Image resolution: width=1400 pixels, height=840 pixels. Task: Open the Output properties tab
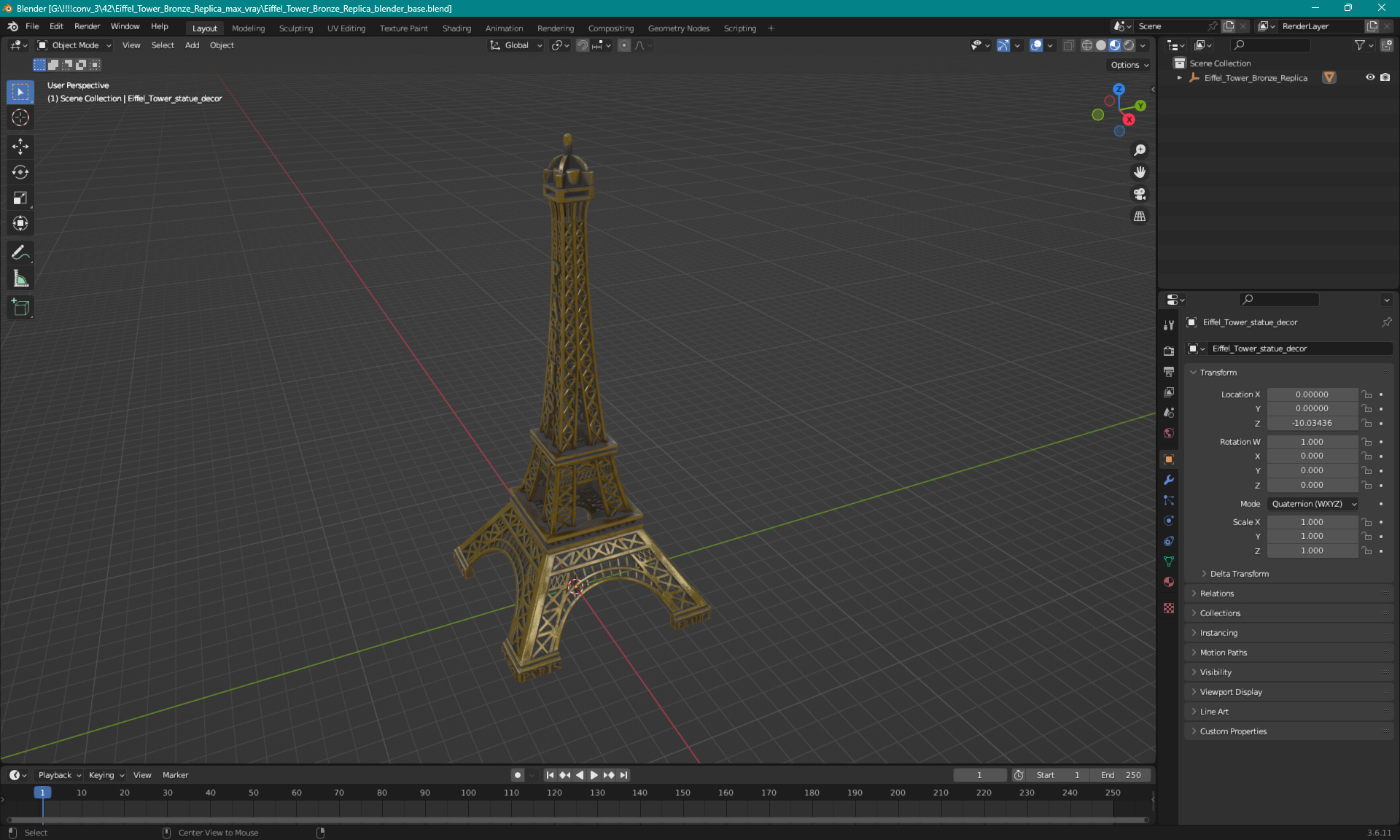point(1169,372)
